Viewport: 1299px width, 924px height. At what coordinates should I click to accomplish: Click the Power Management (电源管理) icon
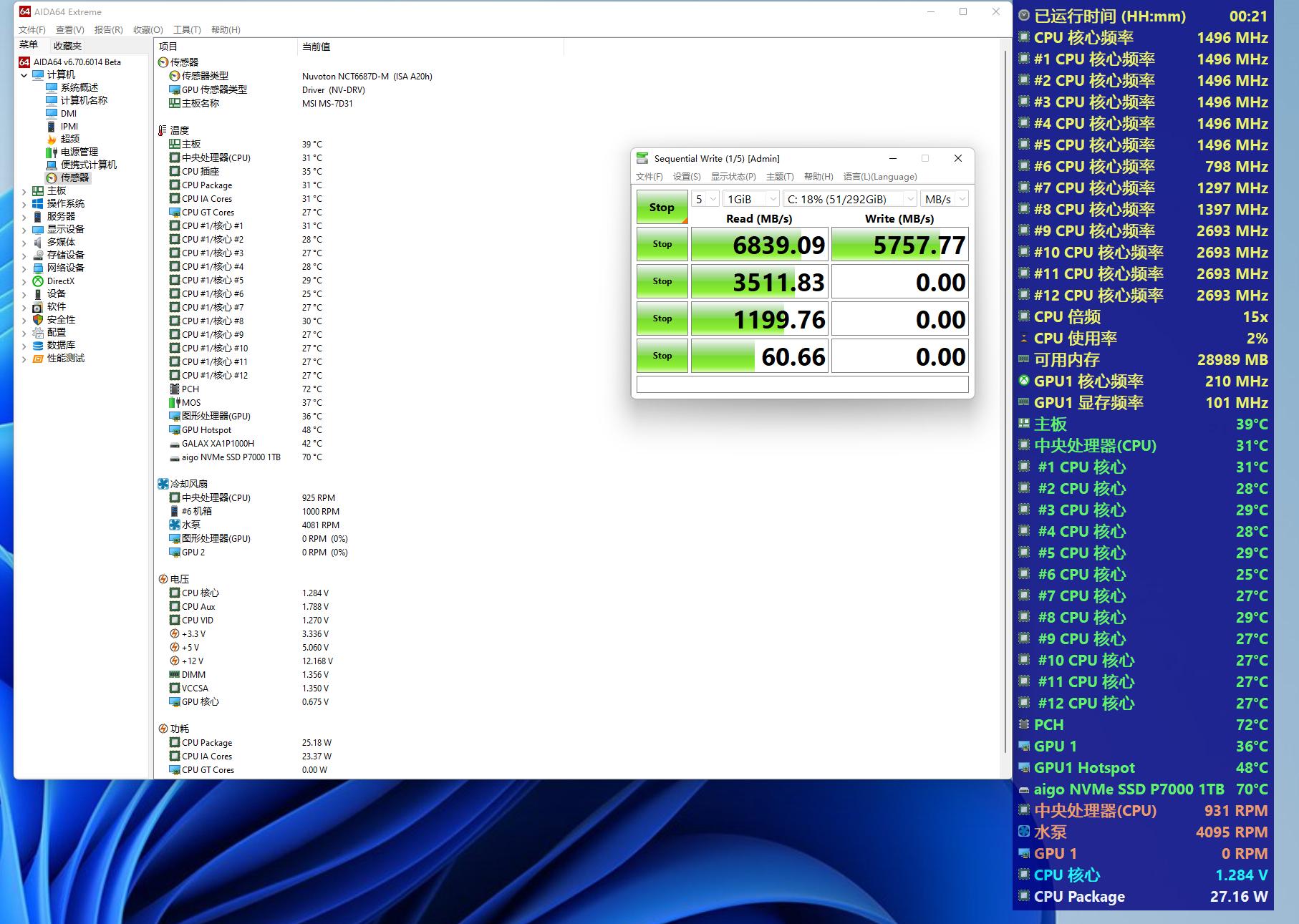(52, 152)
